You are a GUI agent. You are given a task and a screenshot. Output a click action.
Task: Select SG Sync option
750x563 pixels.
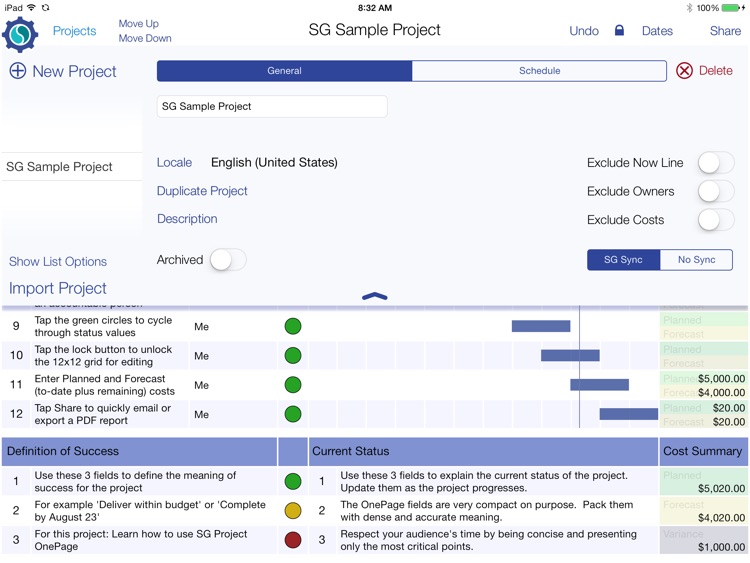point(623,260)
